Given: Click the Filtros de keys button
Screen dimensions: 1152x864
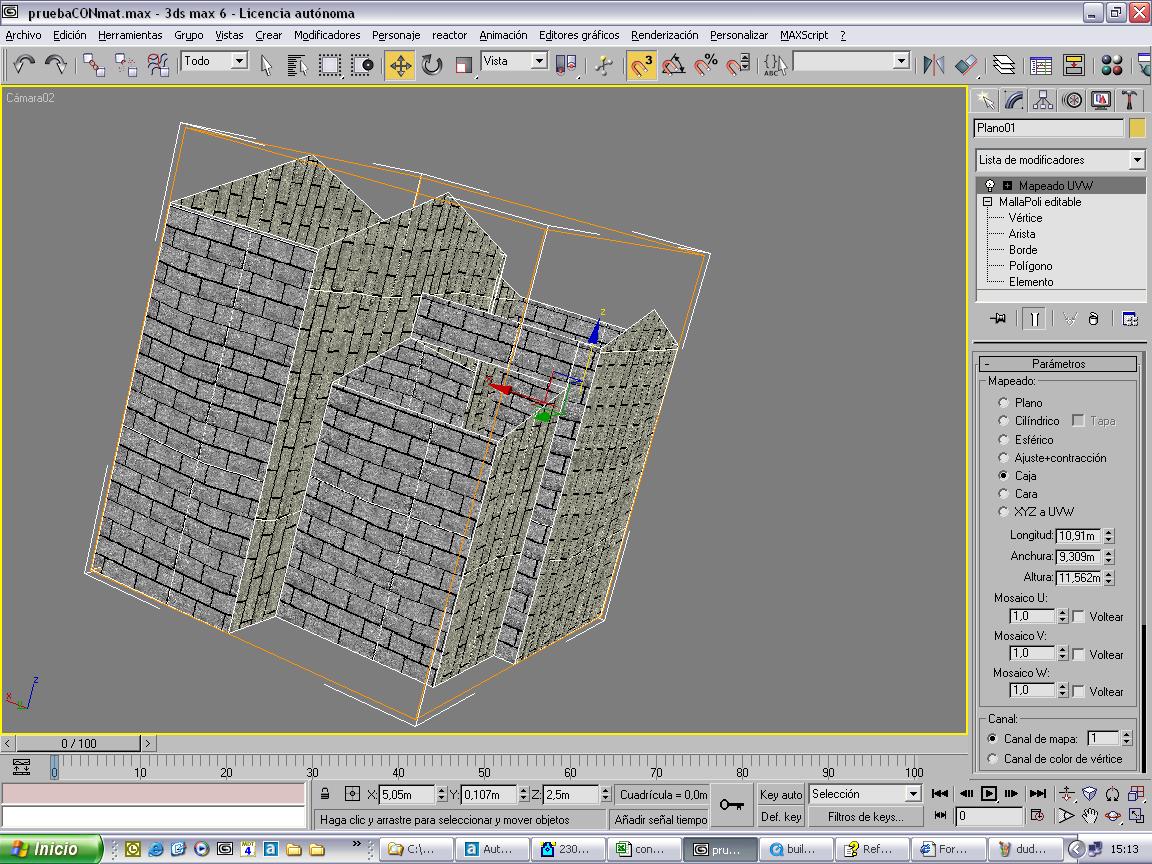Looking at the screenshot, I should pyautogui.click(x=865, y=817).
